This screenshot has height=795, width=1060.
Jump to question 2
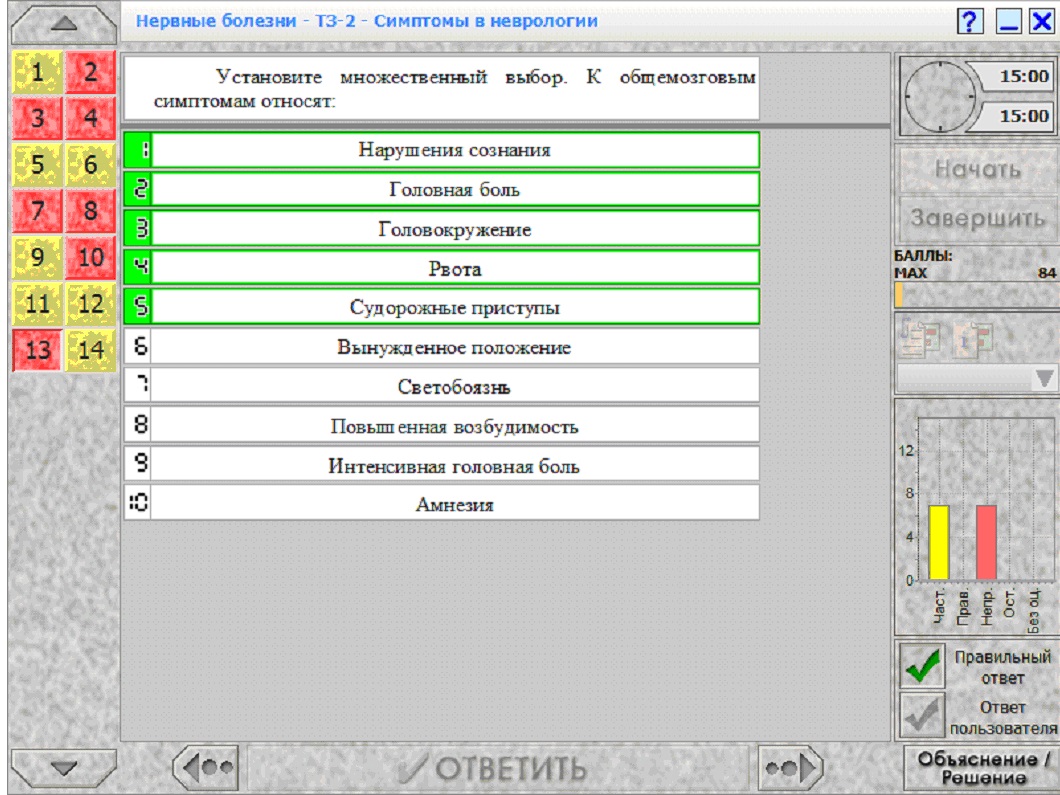click(x=91, y=72)
